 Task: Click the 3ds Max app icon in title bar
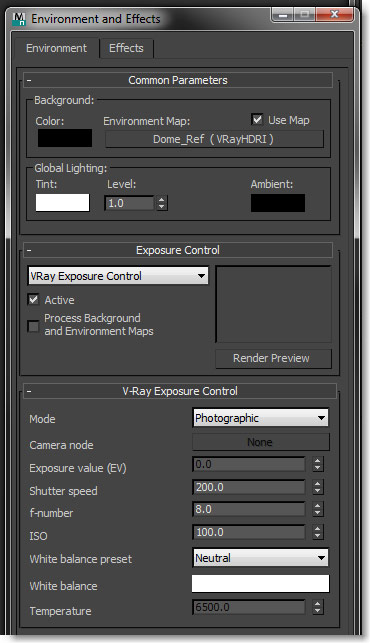tap(19, 19)
